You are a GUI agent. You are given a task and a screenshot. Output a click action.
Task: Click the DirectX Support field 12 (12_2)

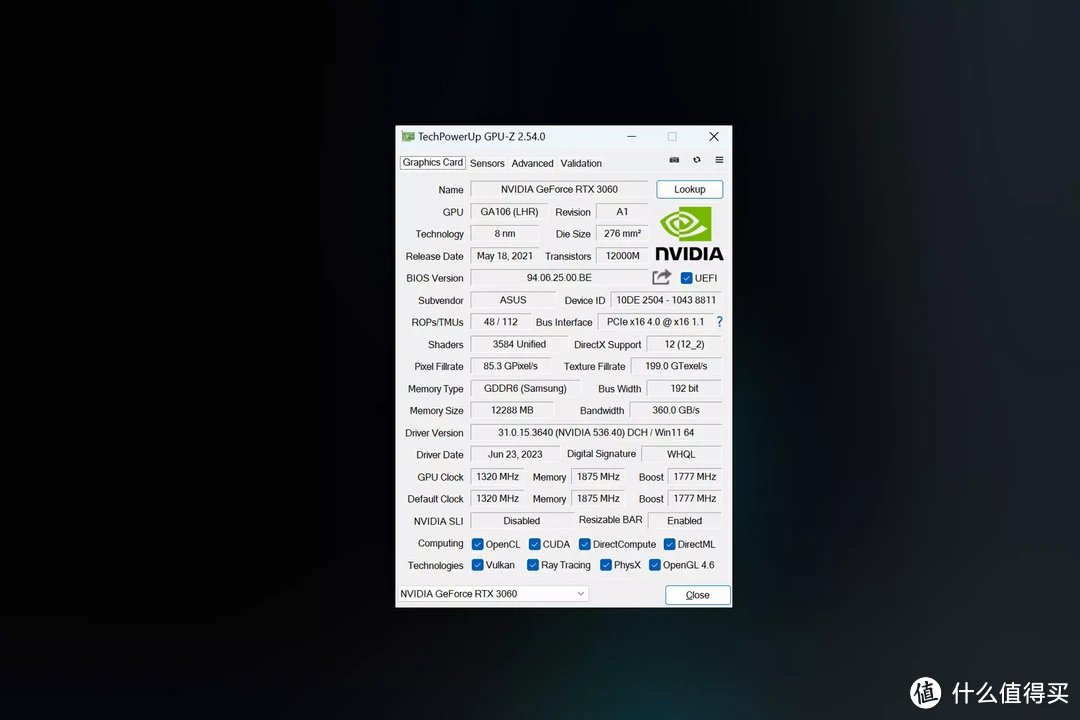(684, 344)
